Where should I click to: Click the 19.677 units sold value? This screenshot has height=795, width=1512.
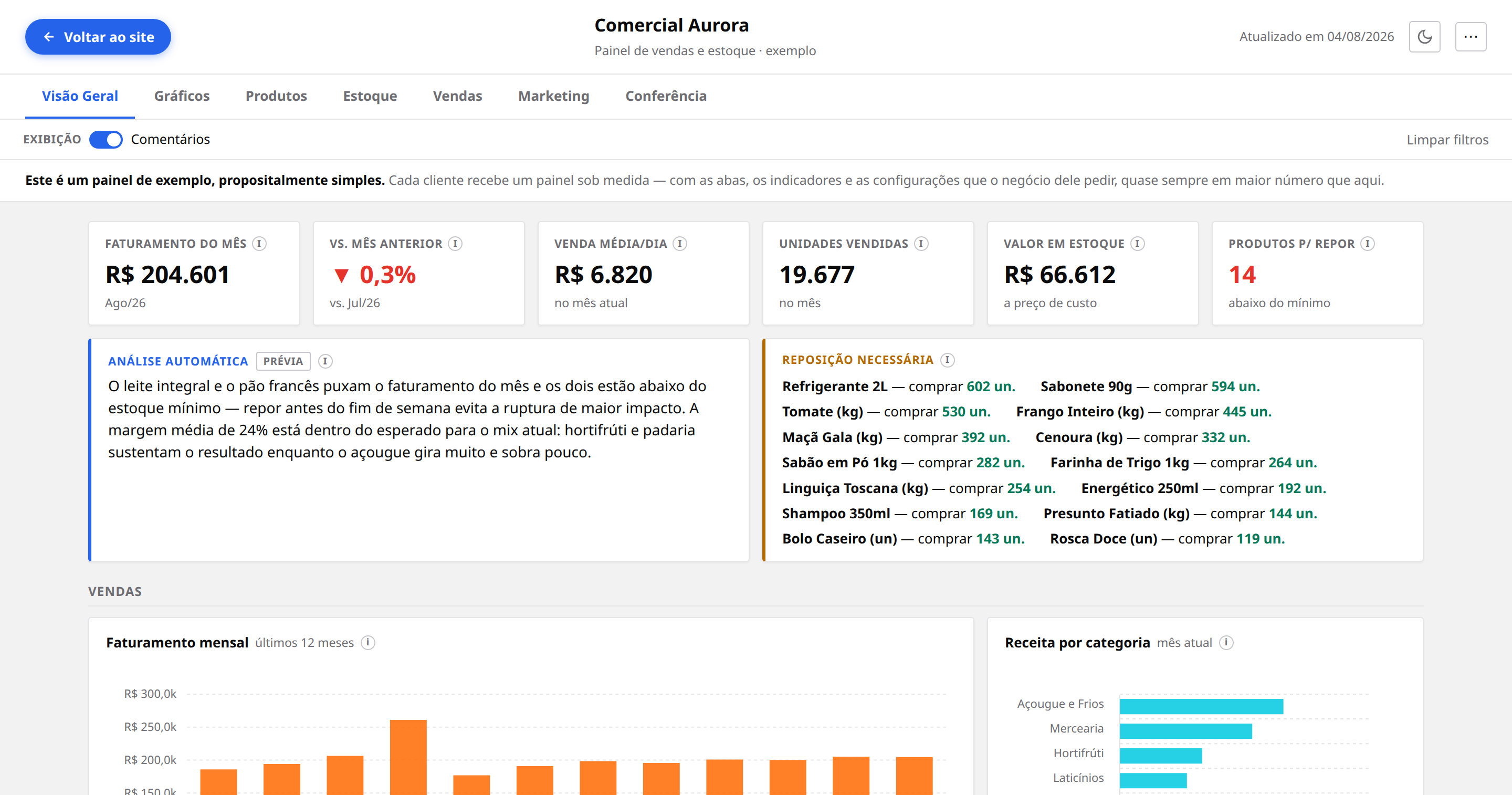pos(817,275)
